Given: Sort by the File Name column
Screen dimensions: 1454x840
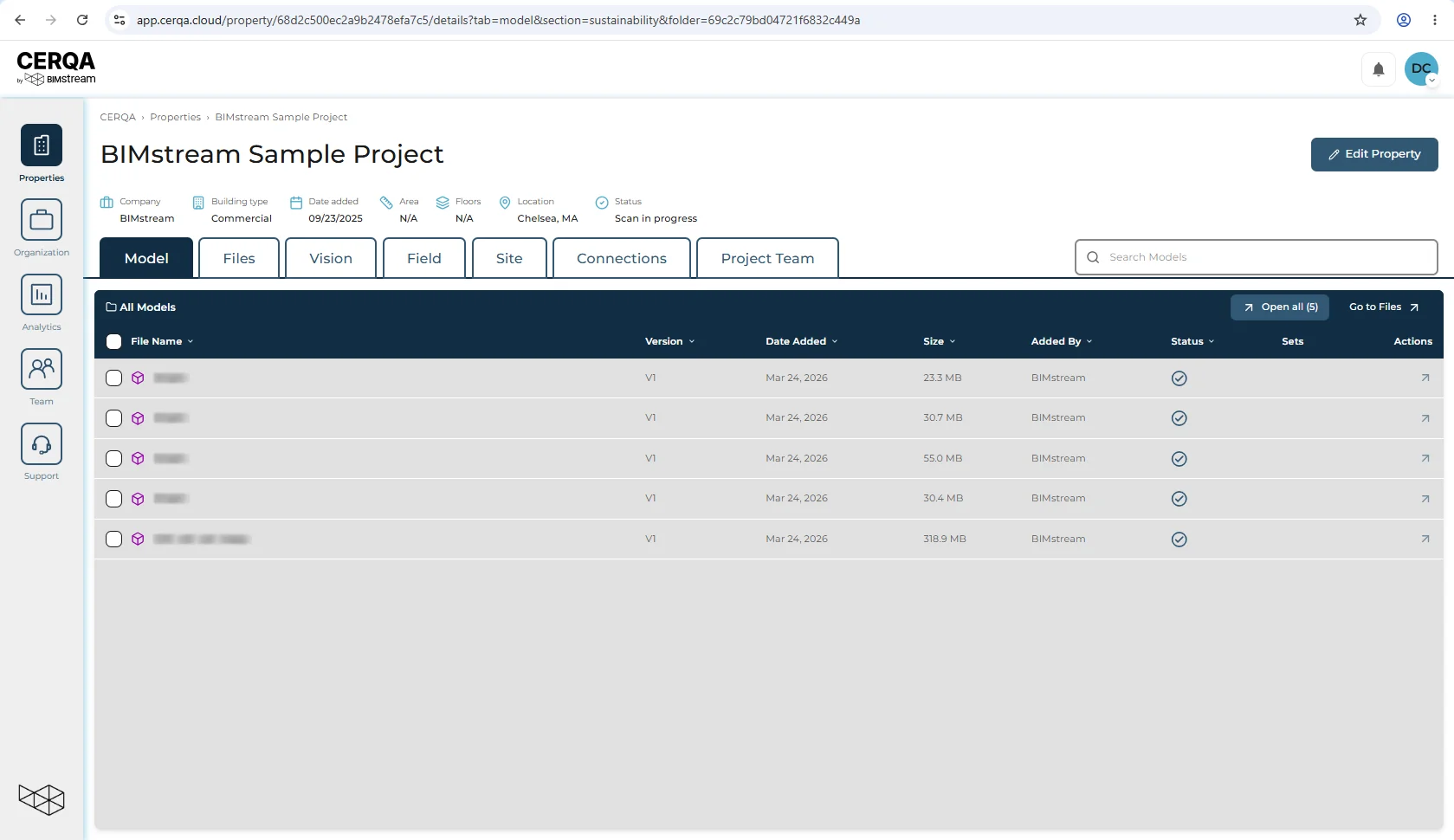Looking at the screenshot, I should 162,341.
